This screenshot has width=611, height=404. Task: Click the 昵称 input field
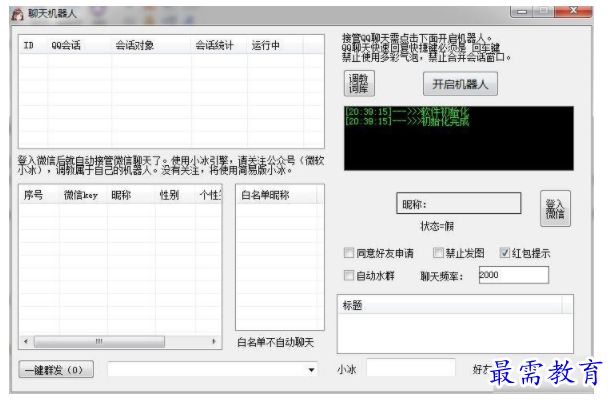[x=458, y=203]
